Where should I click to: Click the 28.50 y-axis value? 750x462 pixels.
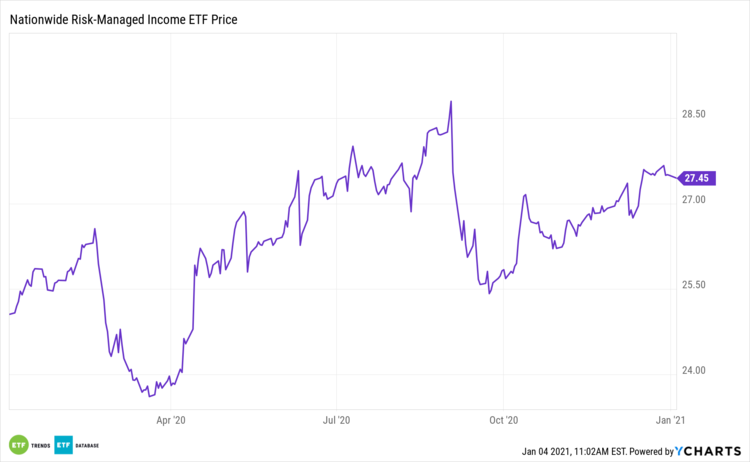coord(693,115)
